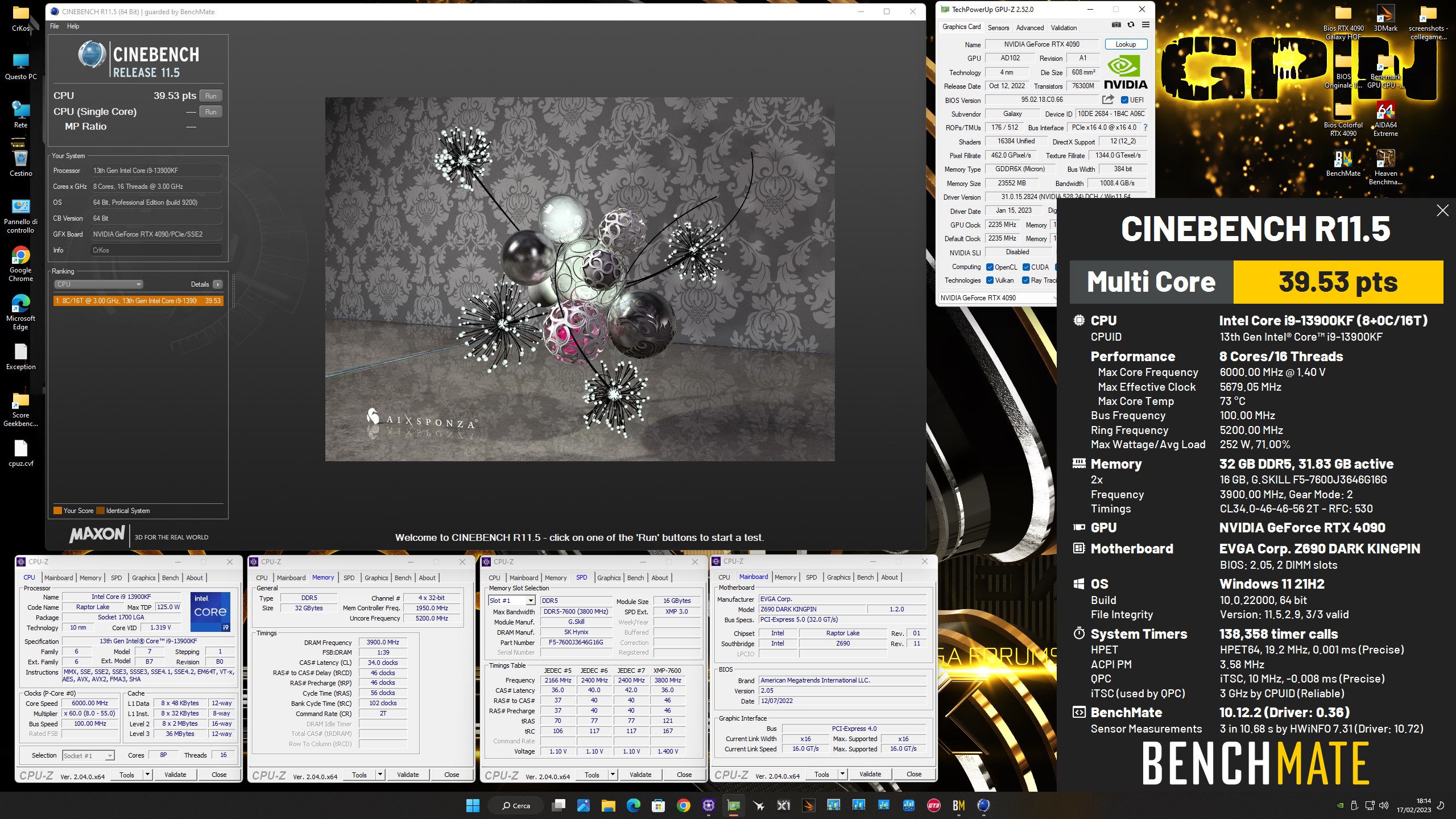Toggle the CUDA checkbox

tap(1026, 267)
